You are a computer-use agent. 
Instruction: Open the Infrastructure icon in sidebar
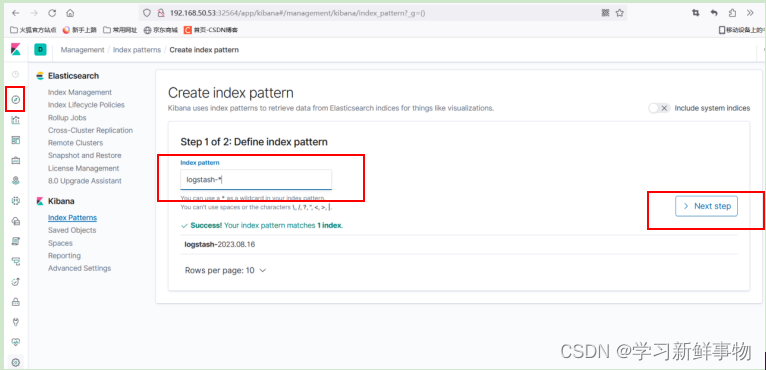[16, 221]
